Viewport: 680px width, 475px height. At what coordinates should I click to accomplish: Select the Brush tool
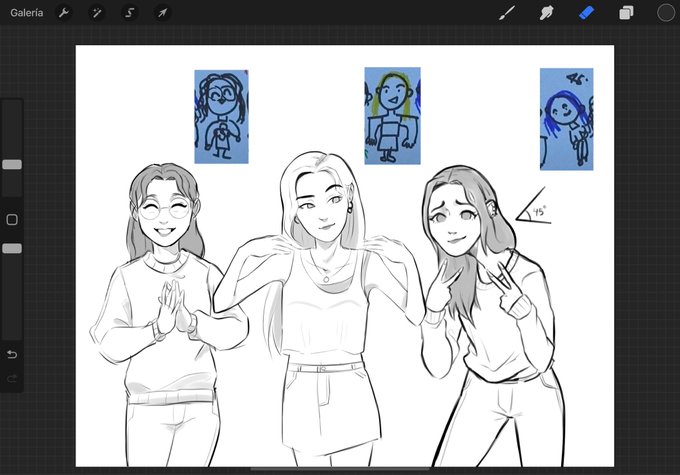point(507,13)
